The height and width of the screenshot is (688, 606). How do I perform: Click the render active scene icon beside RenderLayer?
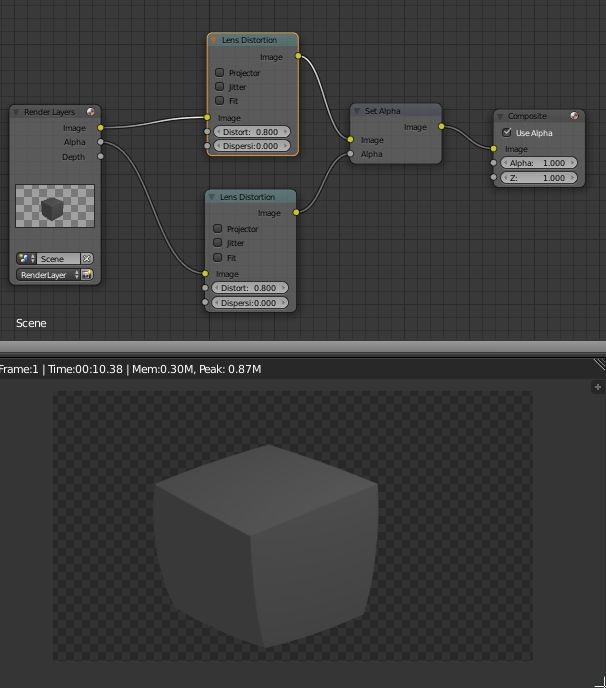tap(87, 275)
